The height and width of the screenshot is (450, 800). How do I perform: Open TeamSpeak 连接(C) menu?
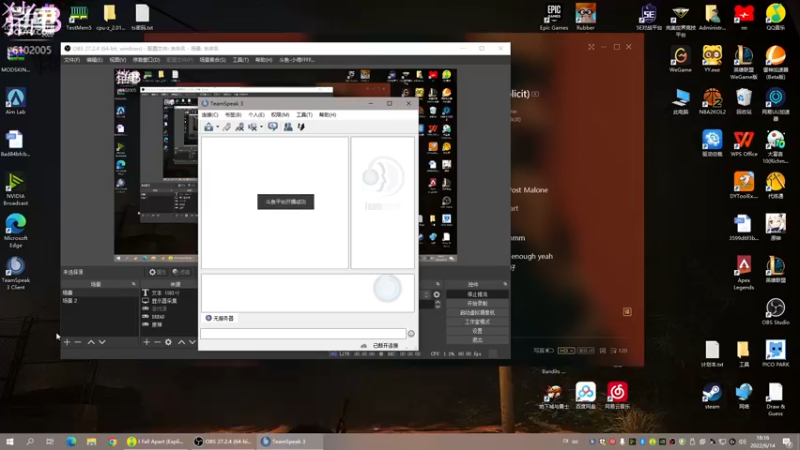[x=210, y=115]
